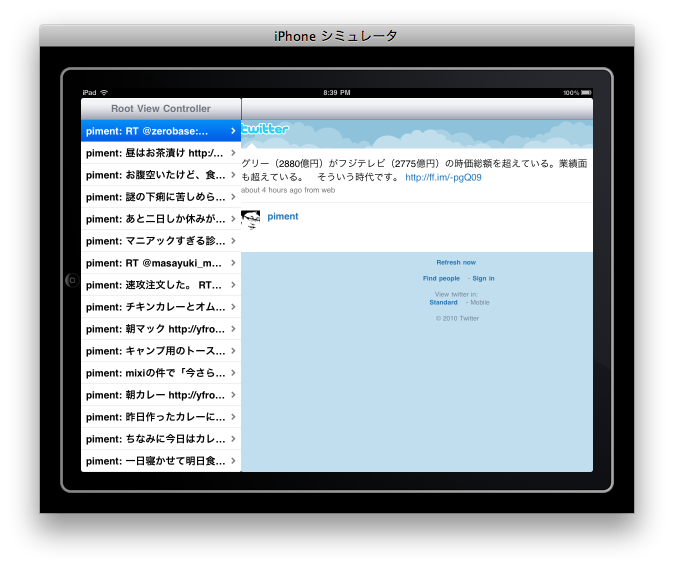Click chevron on '昼はお茶漬け' row
The image size is (674, 568).
point(233,153)
